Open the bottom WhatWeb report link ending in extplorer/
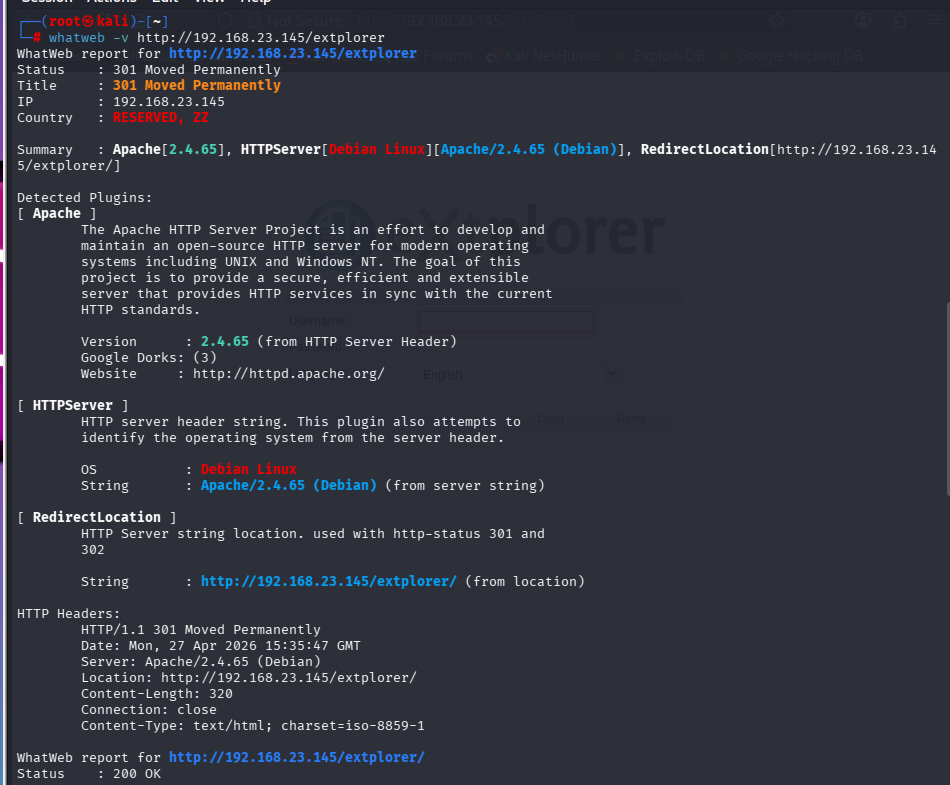 296,758
